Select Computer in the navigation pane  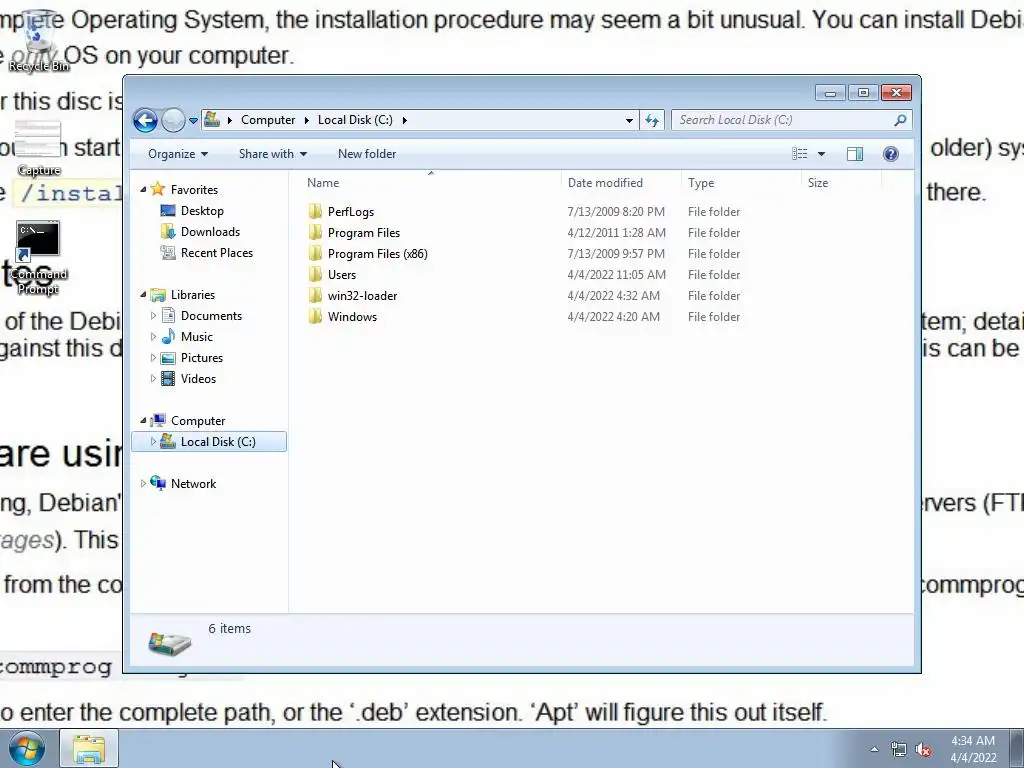point(198,421)
